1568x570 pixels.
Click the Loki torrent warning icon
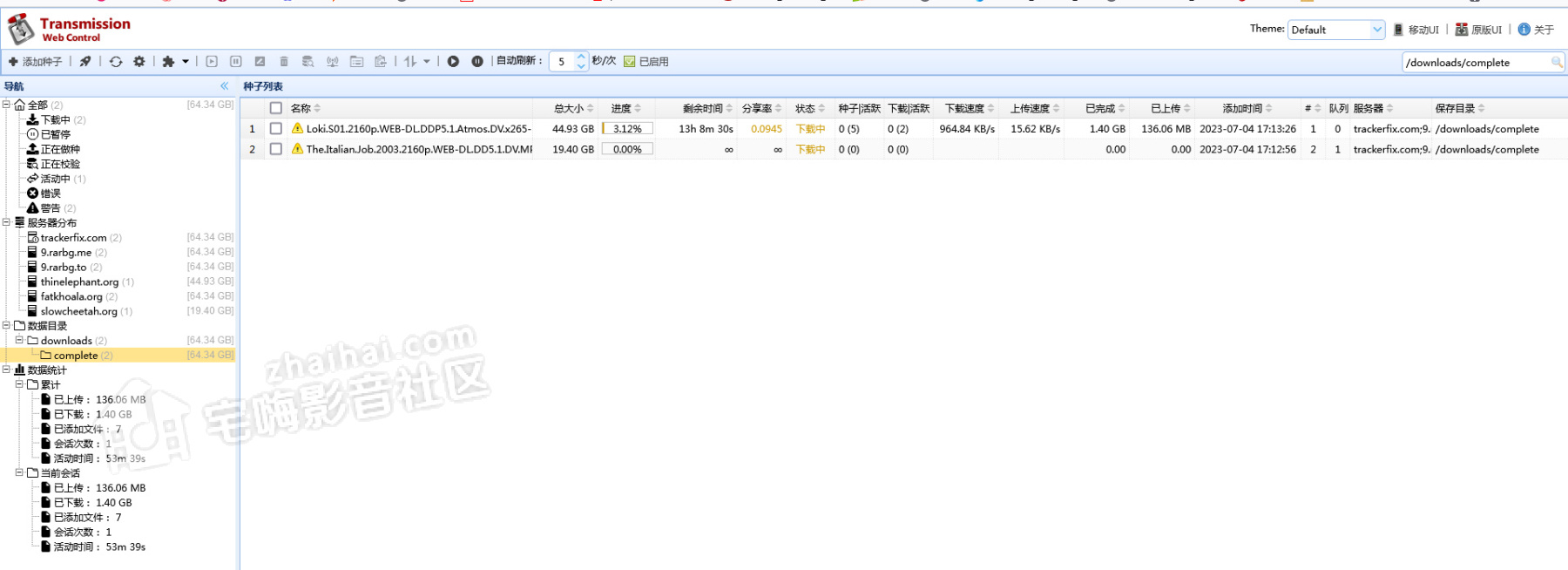298,128
